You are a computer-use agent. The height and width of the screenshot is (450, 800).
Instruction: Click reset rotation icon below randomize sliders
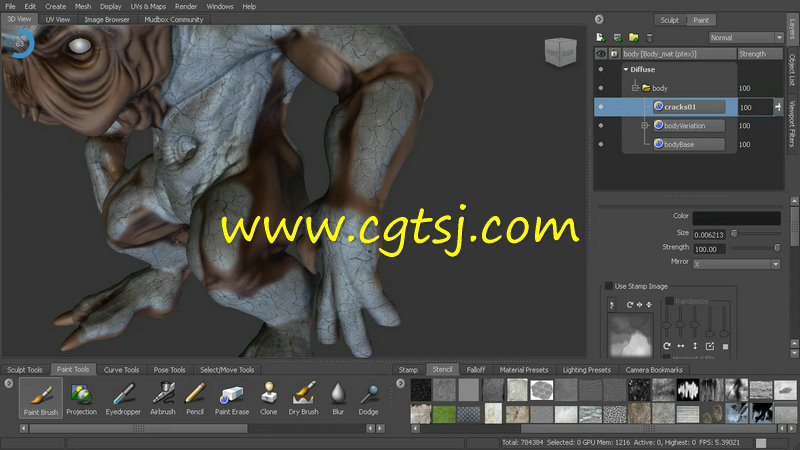(x=666, y=346)
